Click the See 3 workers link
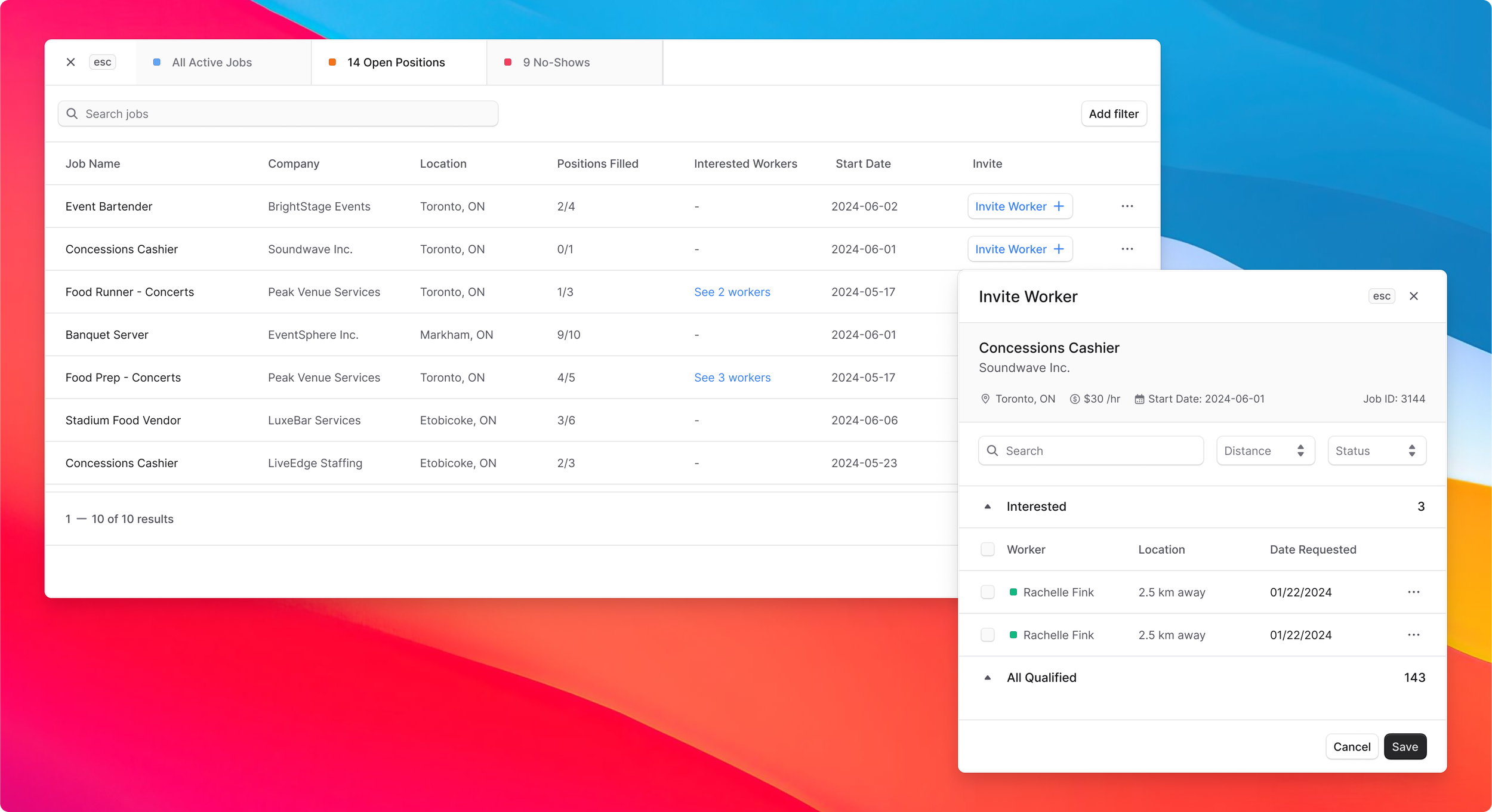 tap(732, 378)
